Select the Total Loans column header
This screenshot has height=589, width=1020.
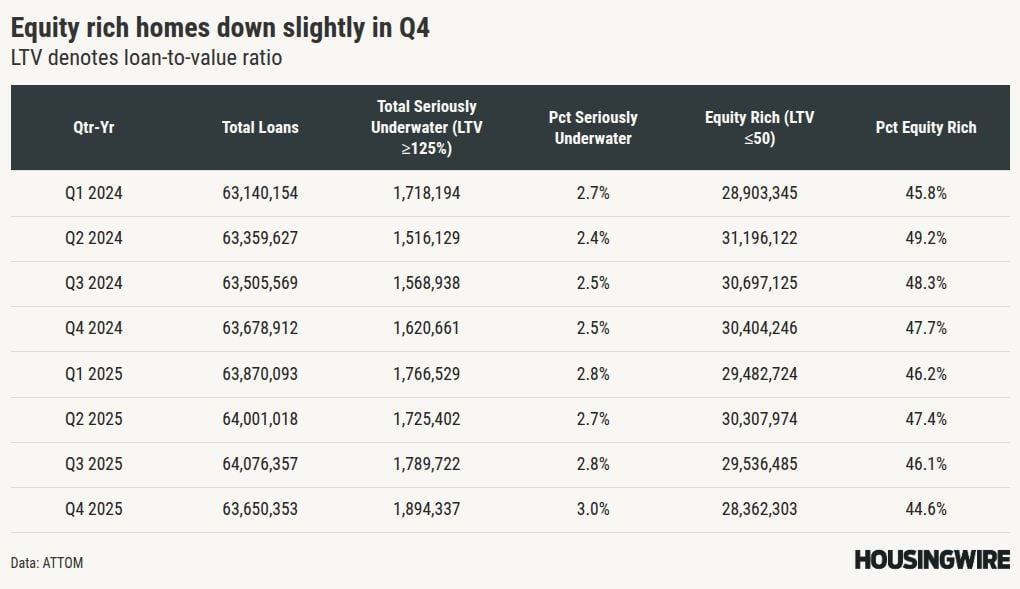[260, 127]
